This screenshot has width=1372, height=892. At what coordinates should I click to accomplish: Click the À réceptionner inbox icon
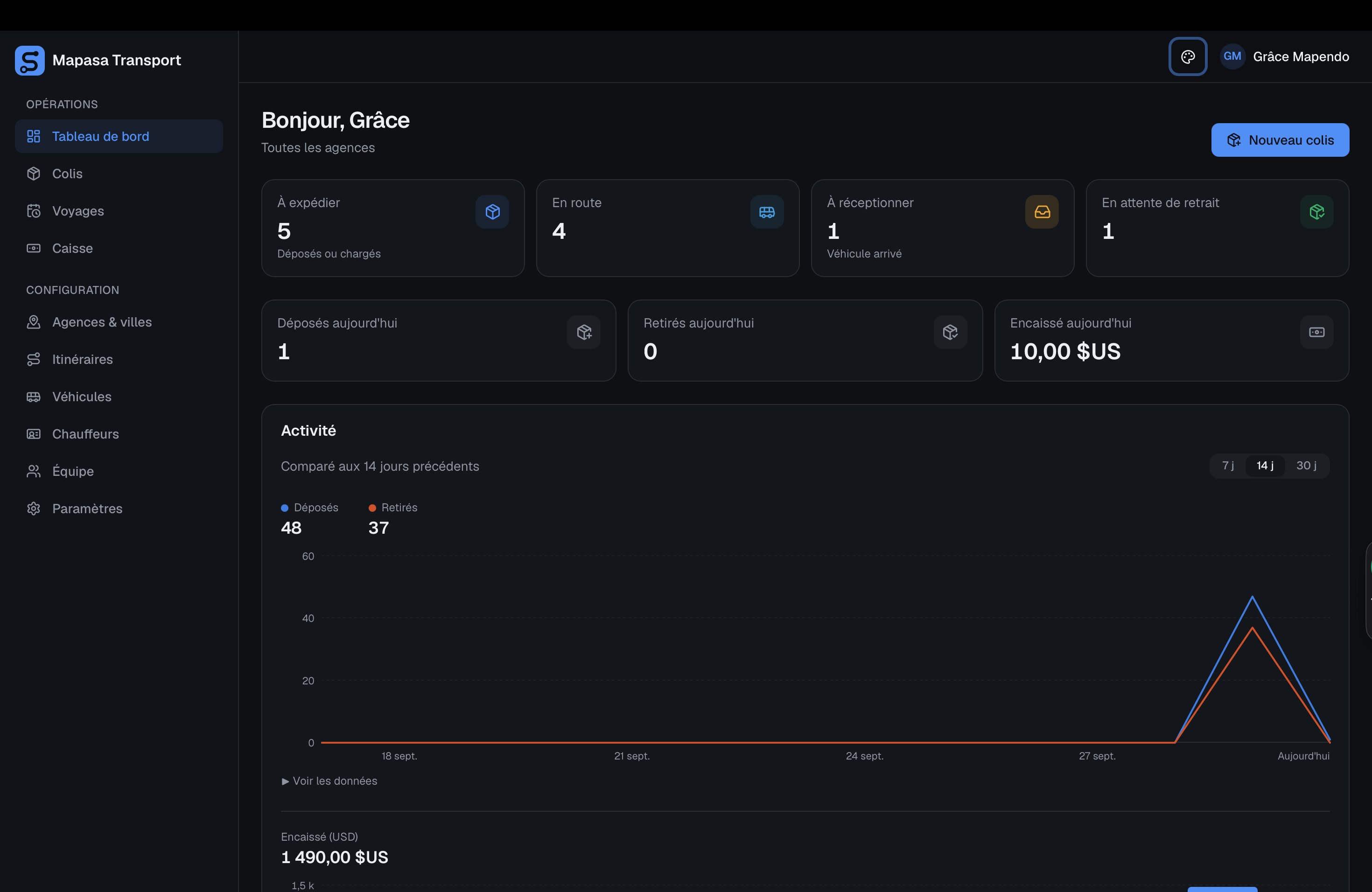(1042, 211)
